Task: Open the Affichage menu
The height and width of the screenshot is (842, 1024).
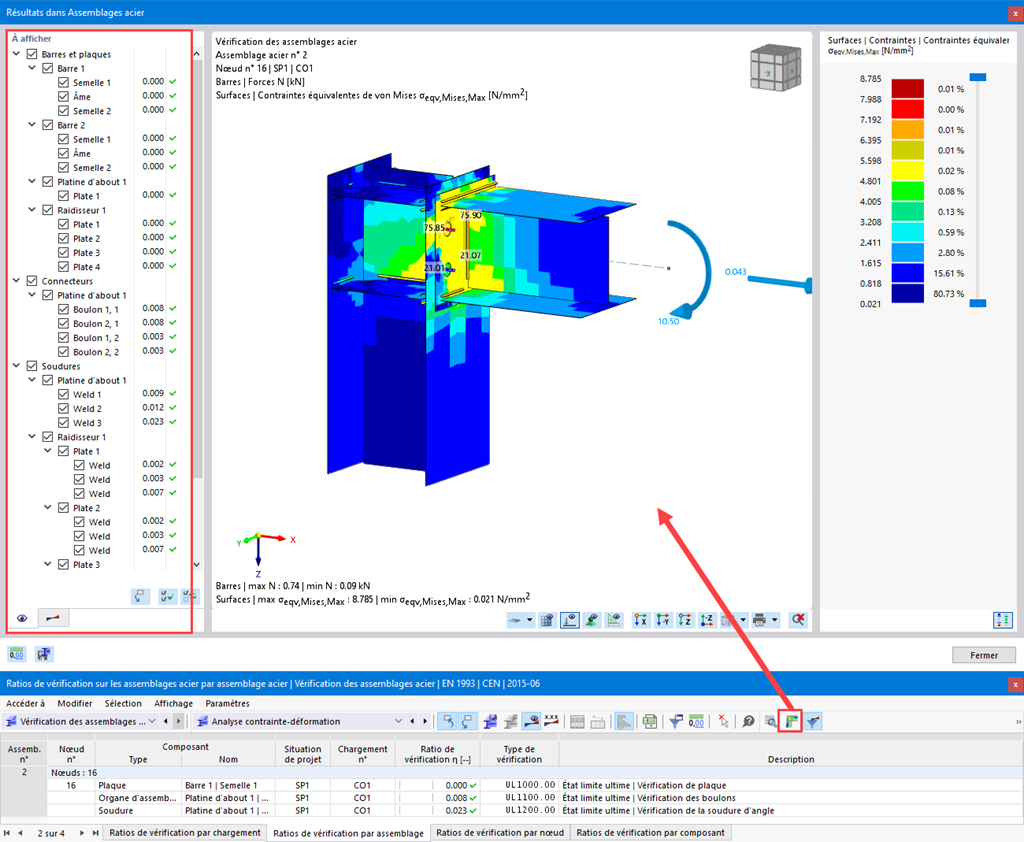Action: click(x=174, y=704)
